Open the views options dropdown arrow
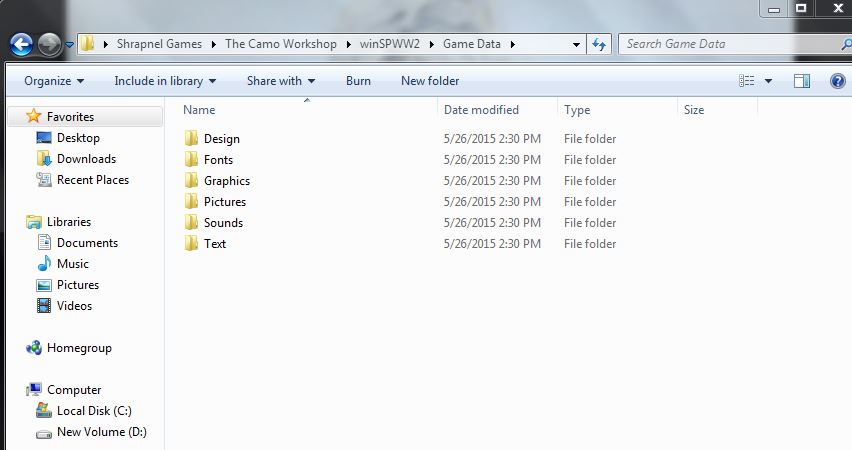 point(768,81)
